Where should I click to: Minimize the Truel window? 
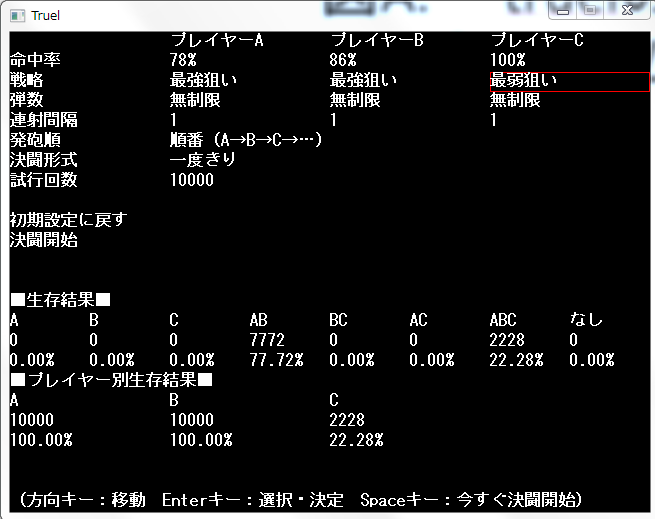563,10
